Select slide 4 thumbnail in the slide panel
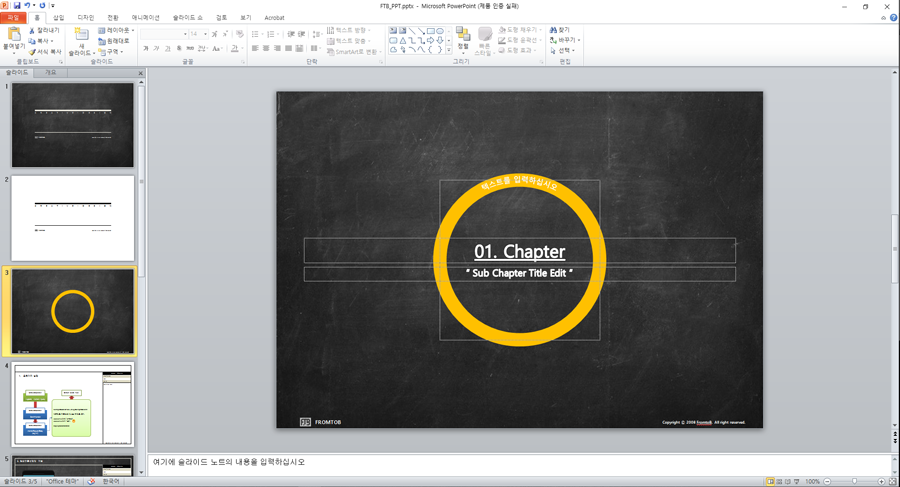 point(72,405)
